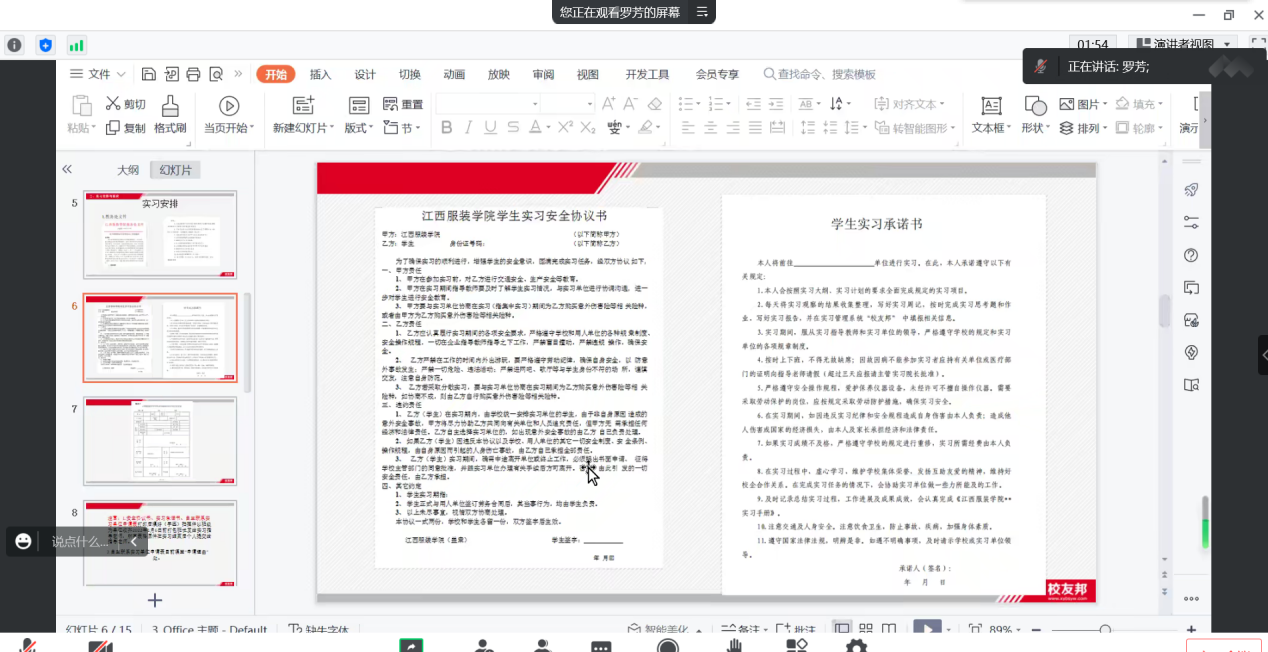Expand the arrow beside 文件
Image resolution: width=1268 pixels, height=652 pixels.
coord(121,74)
